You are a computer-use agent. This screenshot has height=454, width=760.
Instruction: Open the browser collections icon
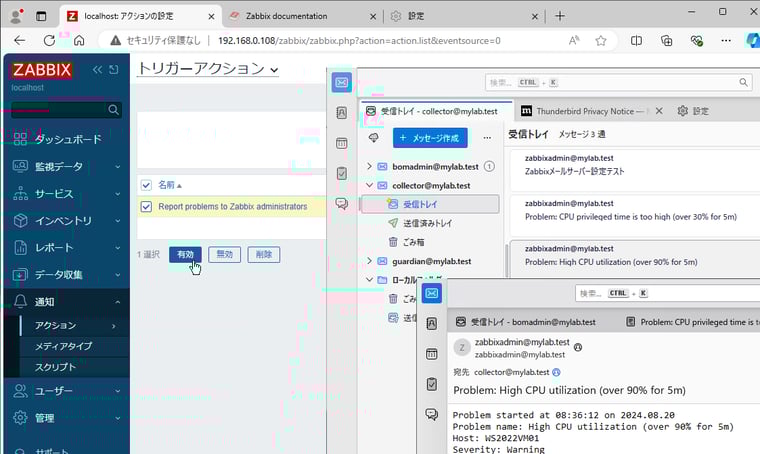[666, 41]
